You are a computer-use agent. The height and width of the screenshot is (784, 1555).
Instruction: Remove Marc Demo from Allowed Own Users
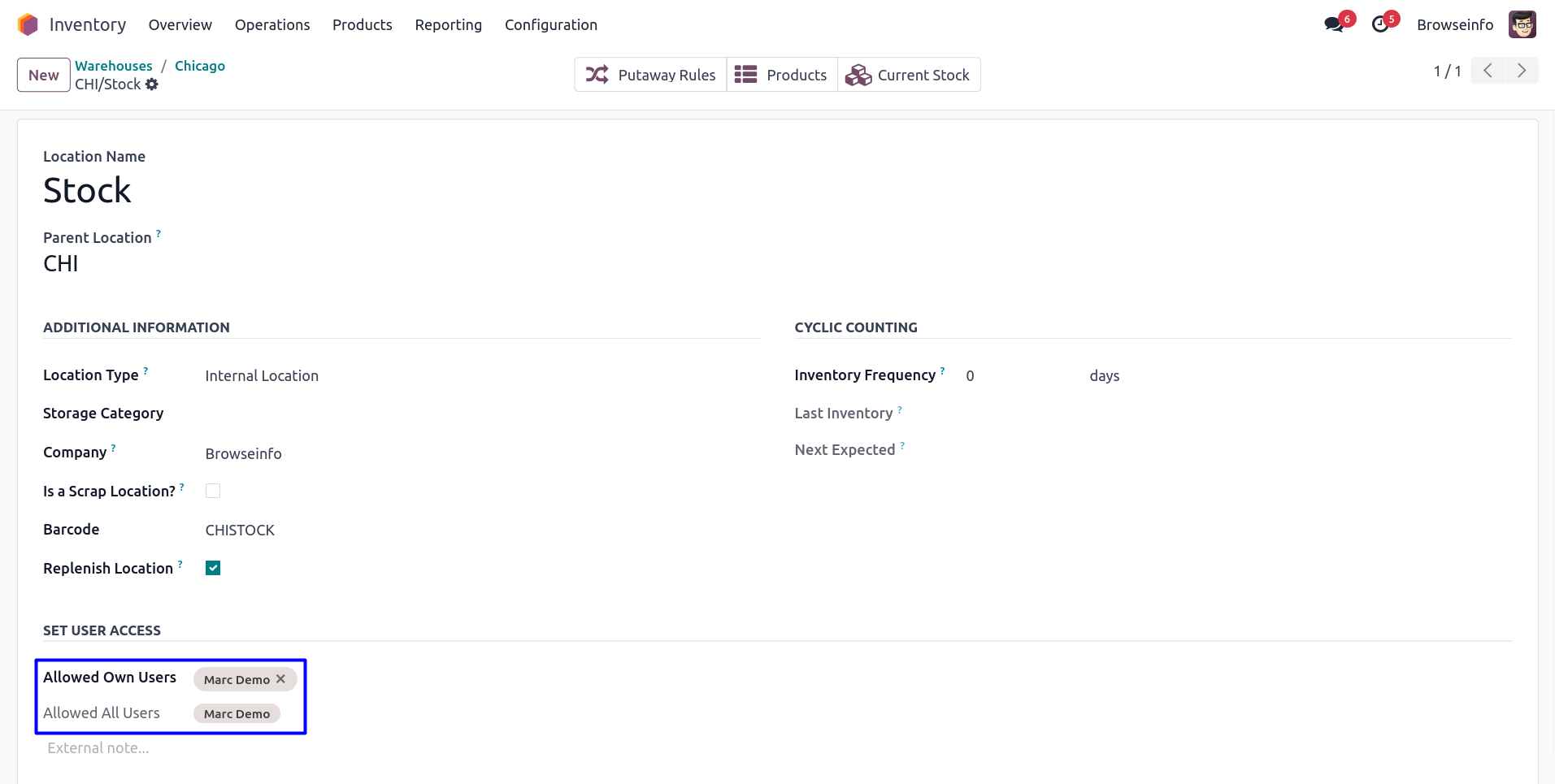[x=280, y=678]
